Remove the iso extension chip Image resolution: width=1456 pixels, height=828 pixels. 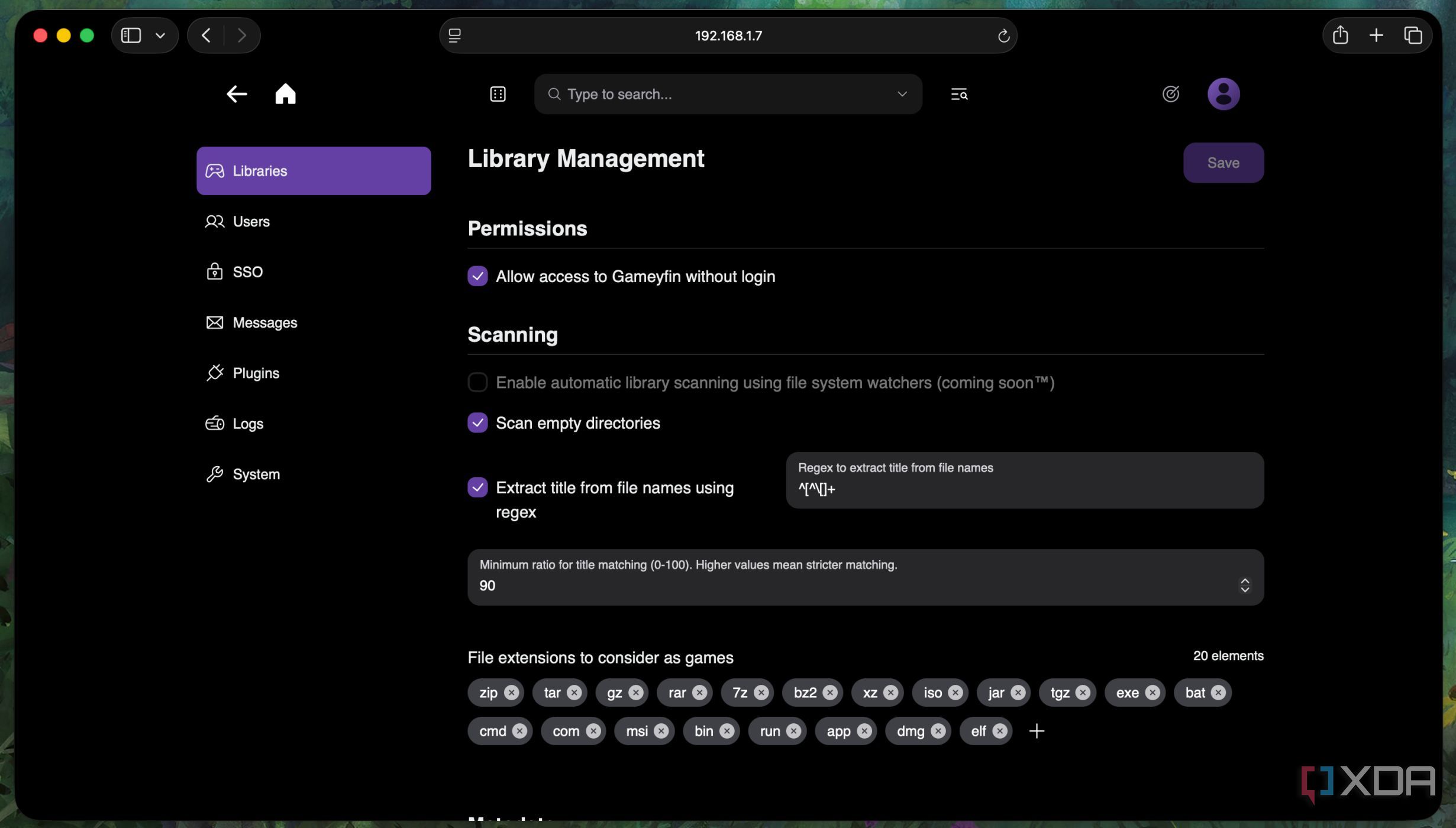pos(955,693)
